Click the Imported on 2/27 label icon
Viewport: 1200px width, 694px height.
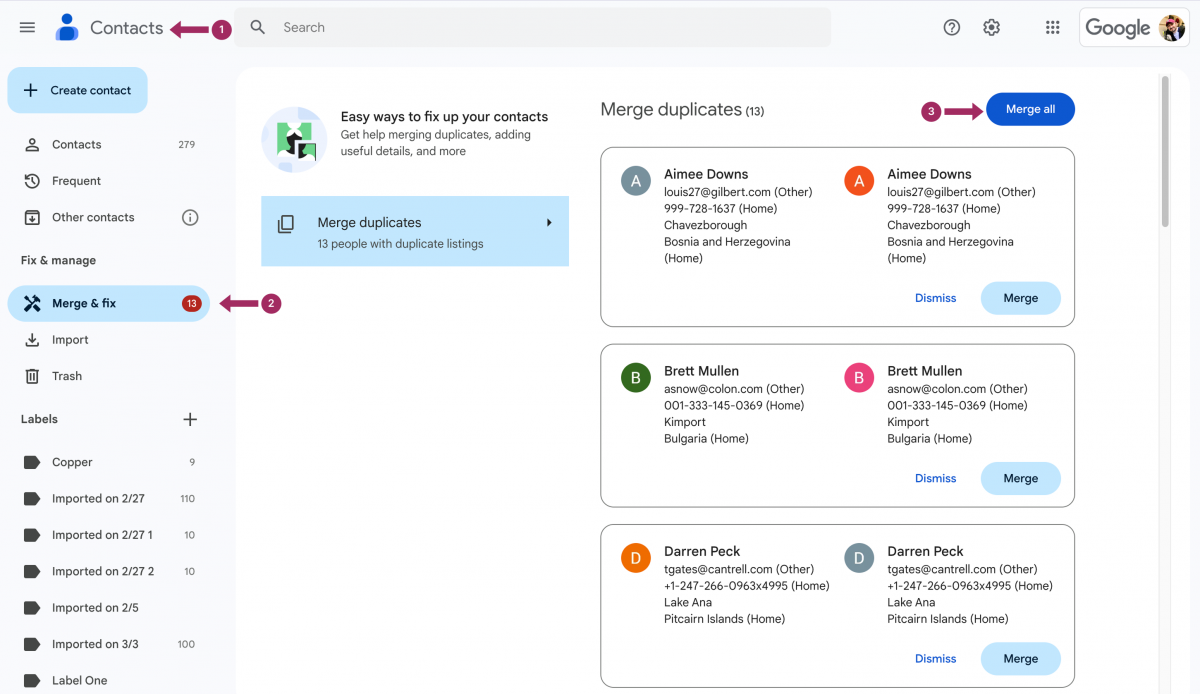click(x=32, y=498)
